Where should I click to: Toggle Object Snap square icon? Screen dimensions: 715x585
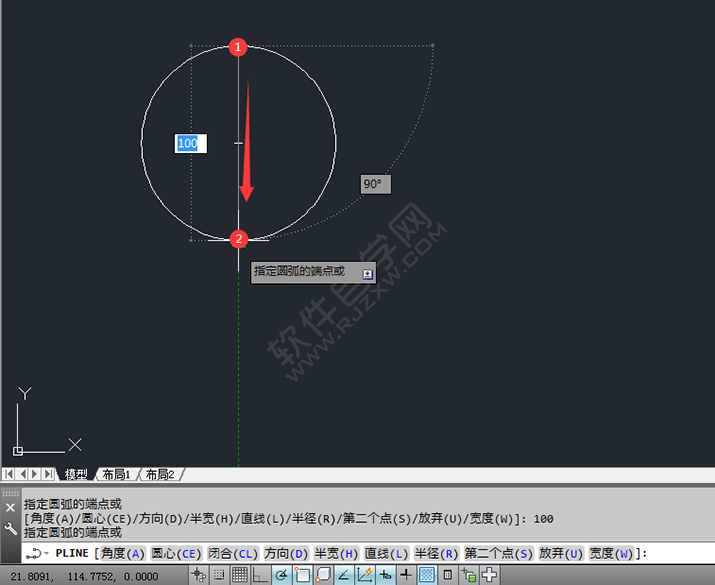302,575
